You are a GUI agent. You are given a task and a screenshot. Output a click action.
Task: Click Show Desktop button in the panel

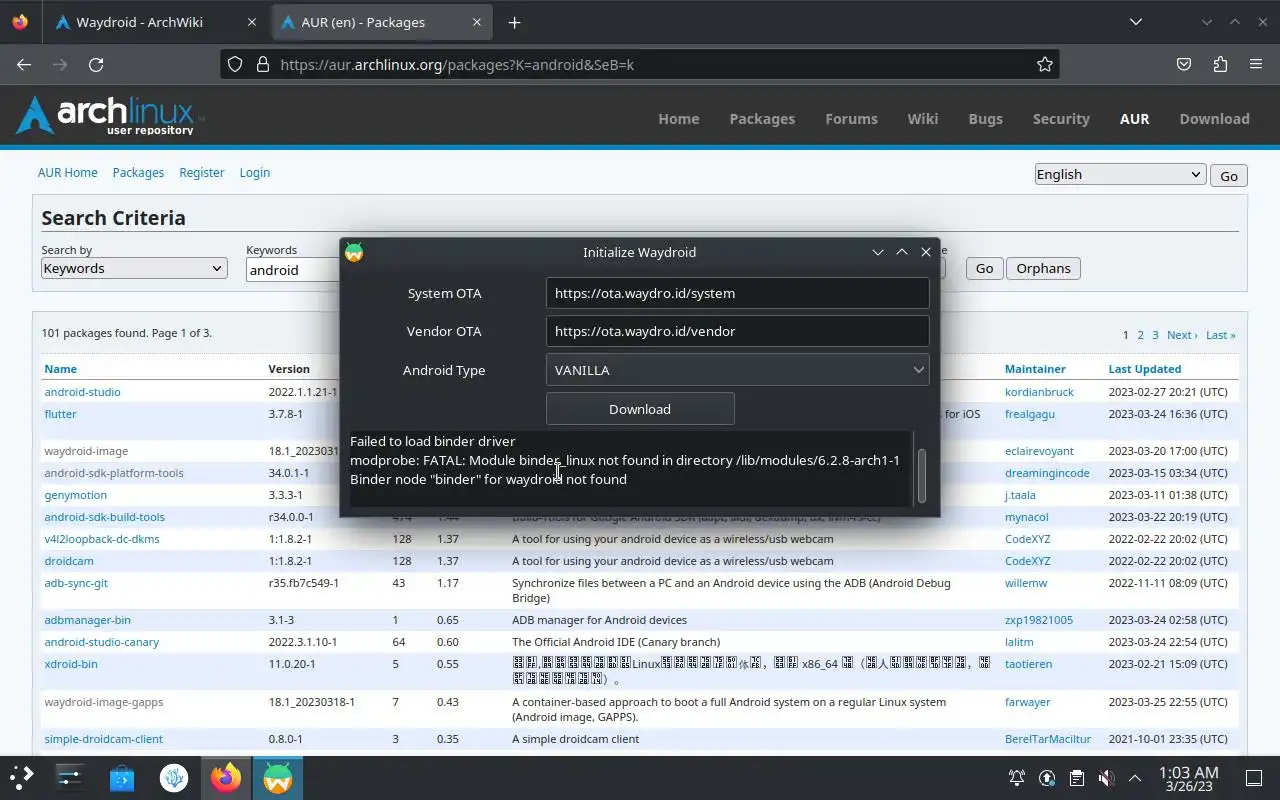(1253, 777)
